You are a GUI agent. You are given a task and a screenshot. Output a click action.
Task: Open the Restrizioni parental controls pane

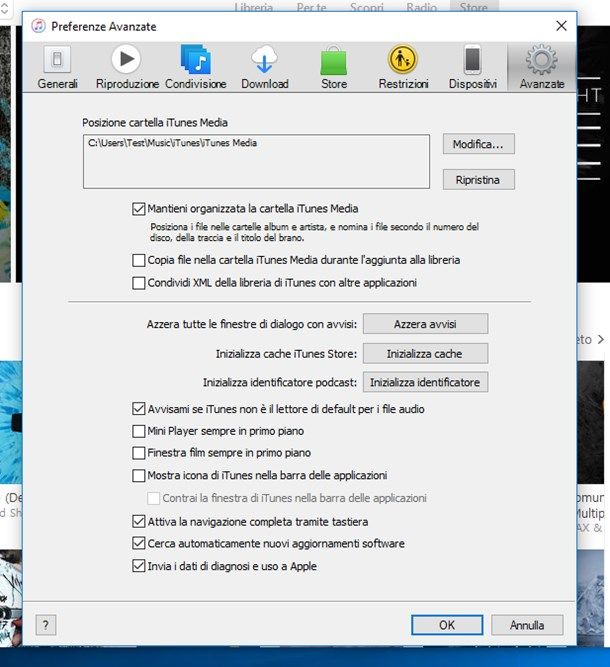403,67
